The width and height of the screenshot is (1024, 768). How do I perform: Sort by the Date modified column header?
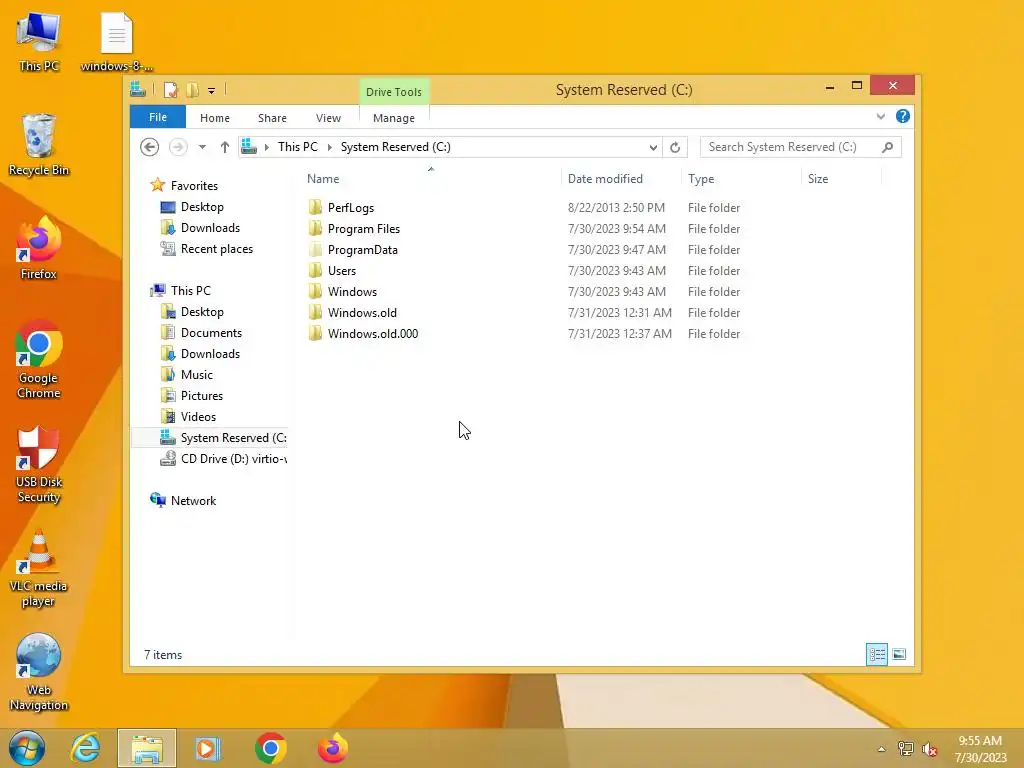620,178
